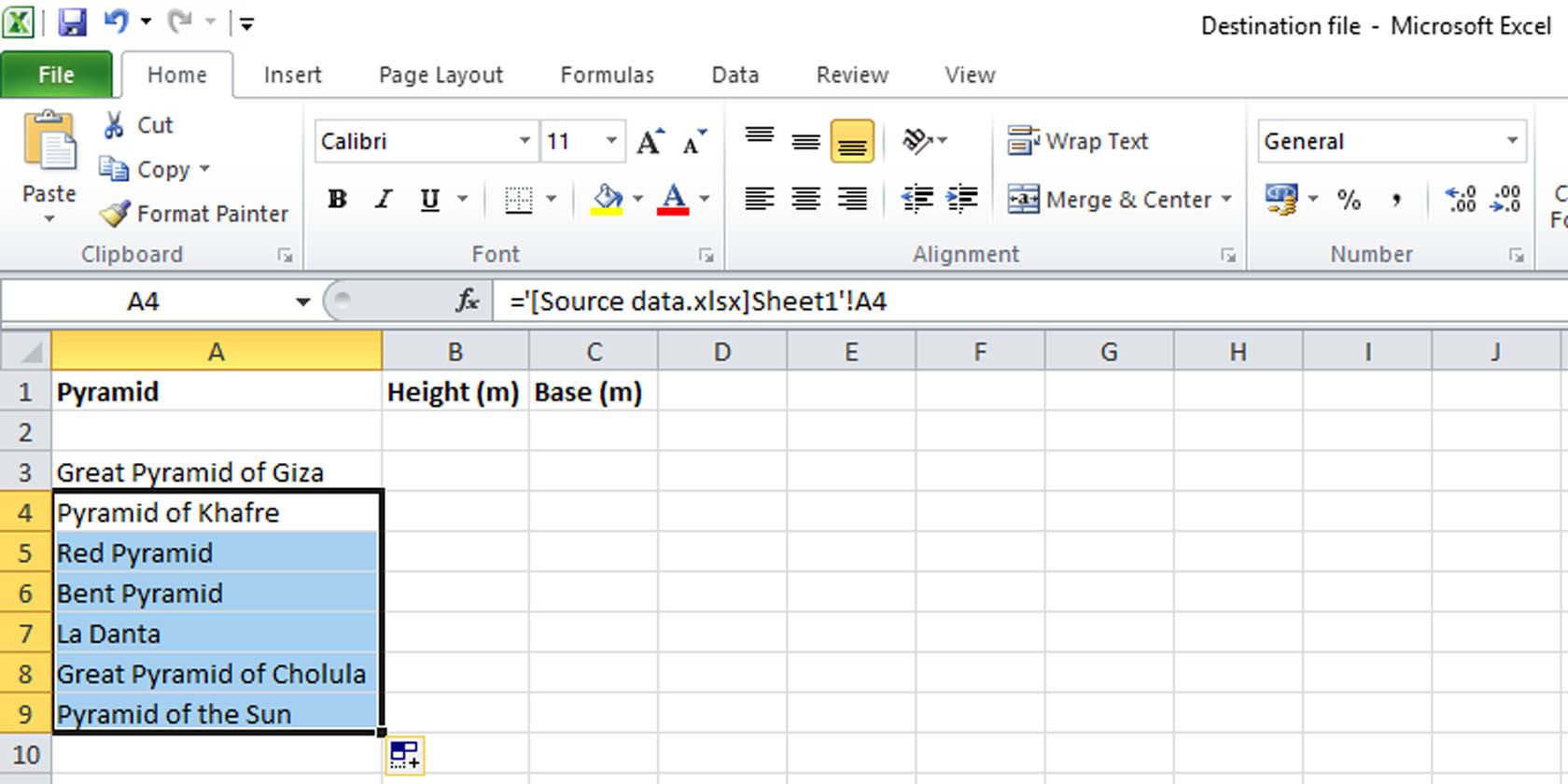Open text Orientation options
1568x784 pixels.
925,141
